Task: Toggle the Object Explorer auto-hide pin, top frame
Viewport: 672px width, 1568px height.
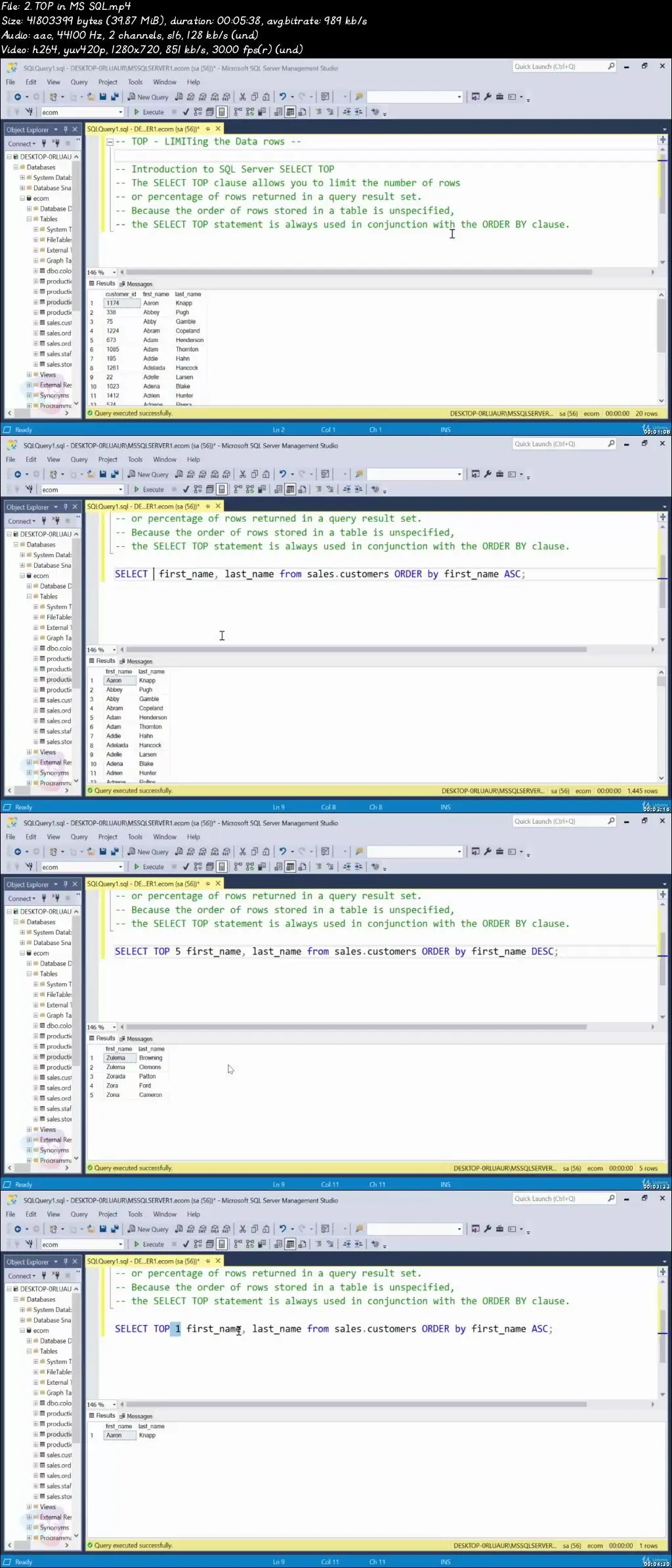Action: (66, 130)
